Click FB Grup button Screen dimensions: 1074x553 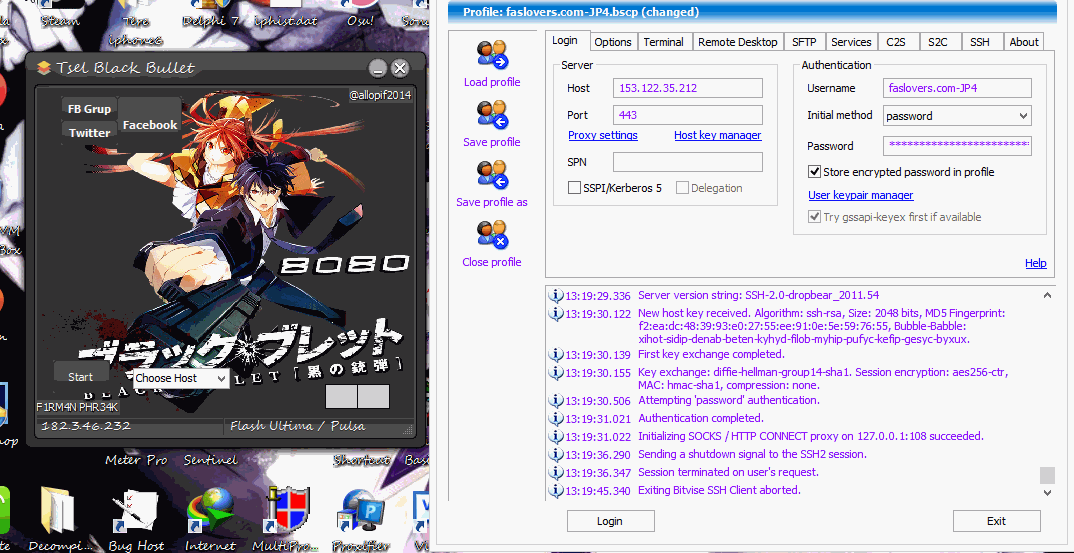[x=89, y=109]
